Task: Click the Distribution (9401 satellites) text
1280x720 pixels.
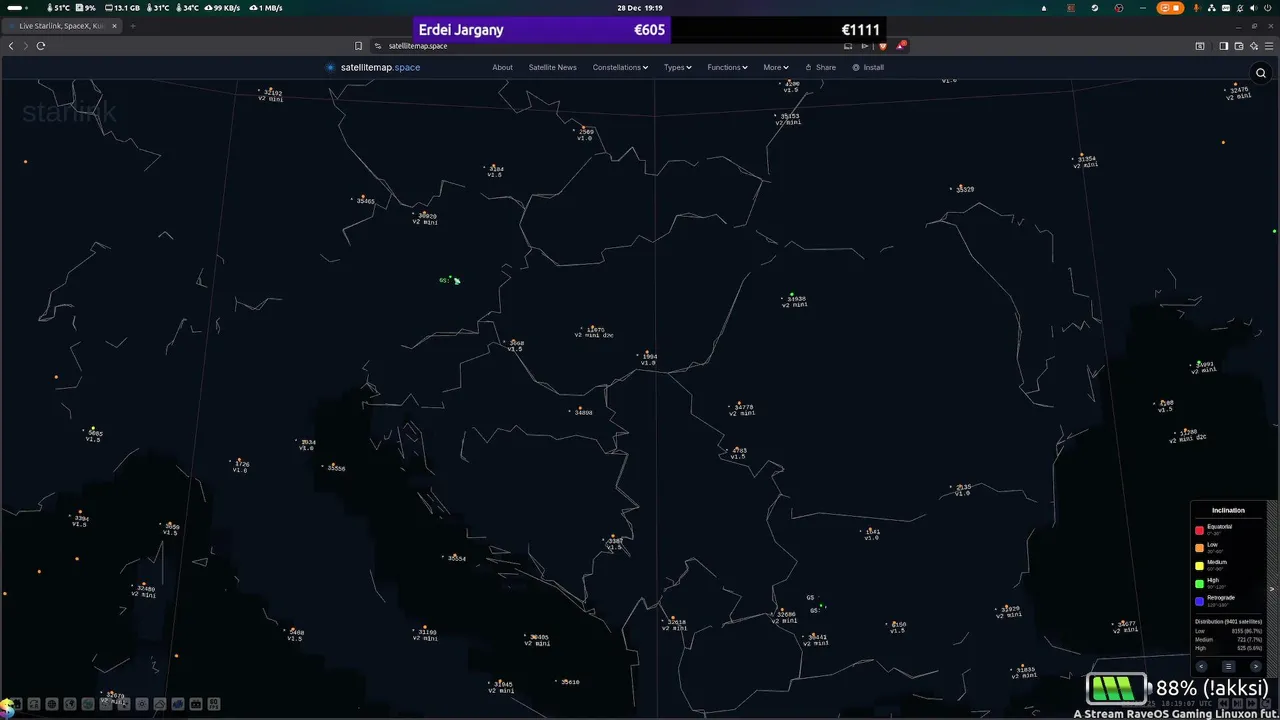Action: pyautogui.click(x=1229, y=621)
